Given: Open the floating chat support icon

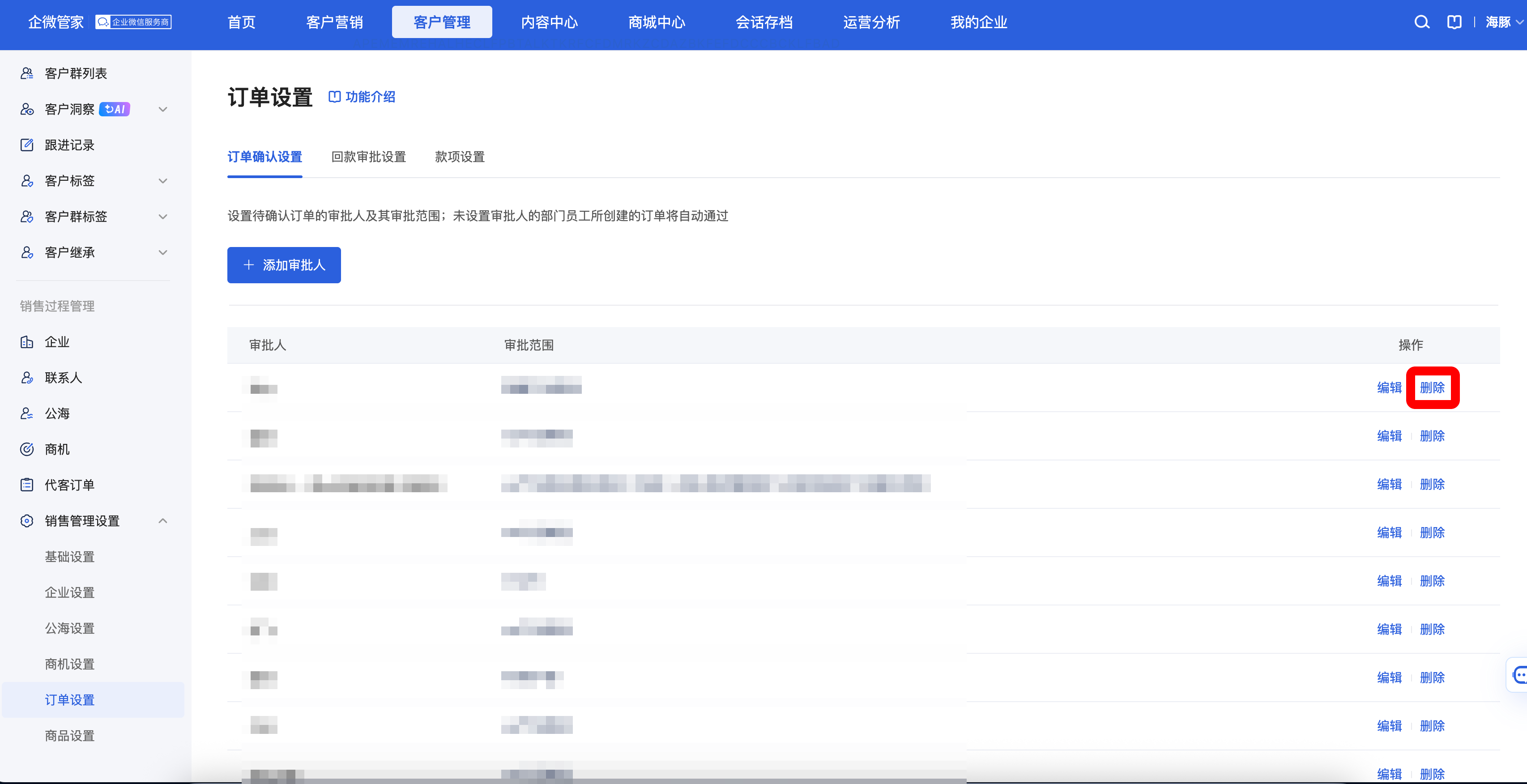Looking at the screenshot, I should [x=1518, y=674].
